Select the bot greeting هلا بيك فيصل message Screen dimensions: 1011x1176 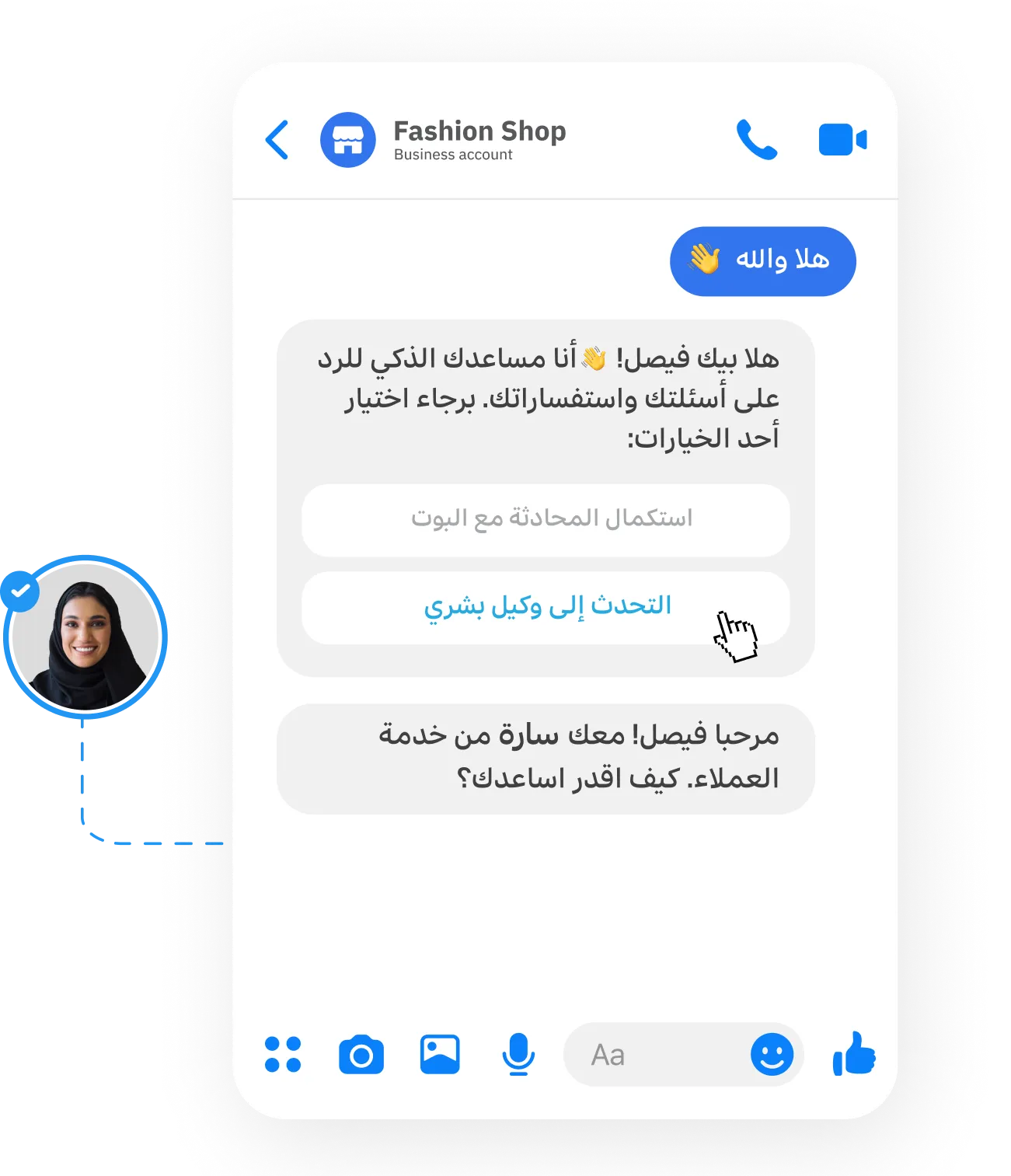pos(547,398)
